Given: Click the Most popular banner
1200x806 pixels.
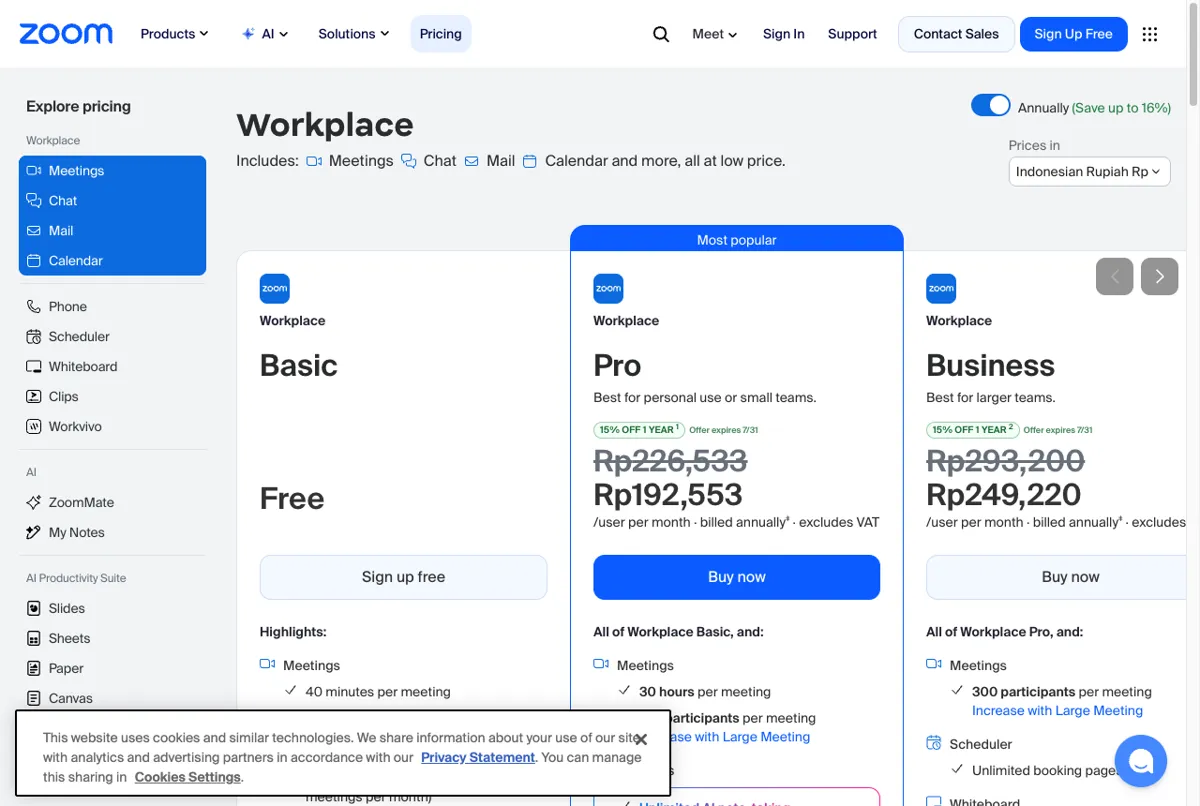Looking at the screenshot, I should tap(737, 239).
